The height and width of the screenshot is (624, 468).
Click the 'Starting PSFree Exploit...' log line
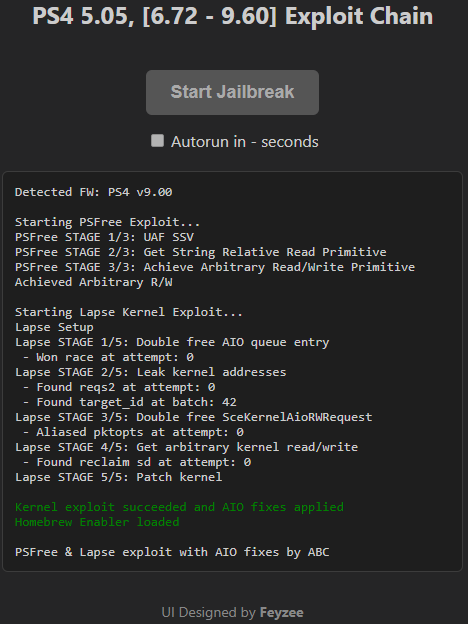coord(107,222)
